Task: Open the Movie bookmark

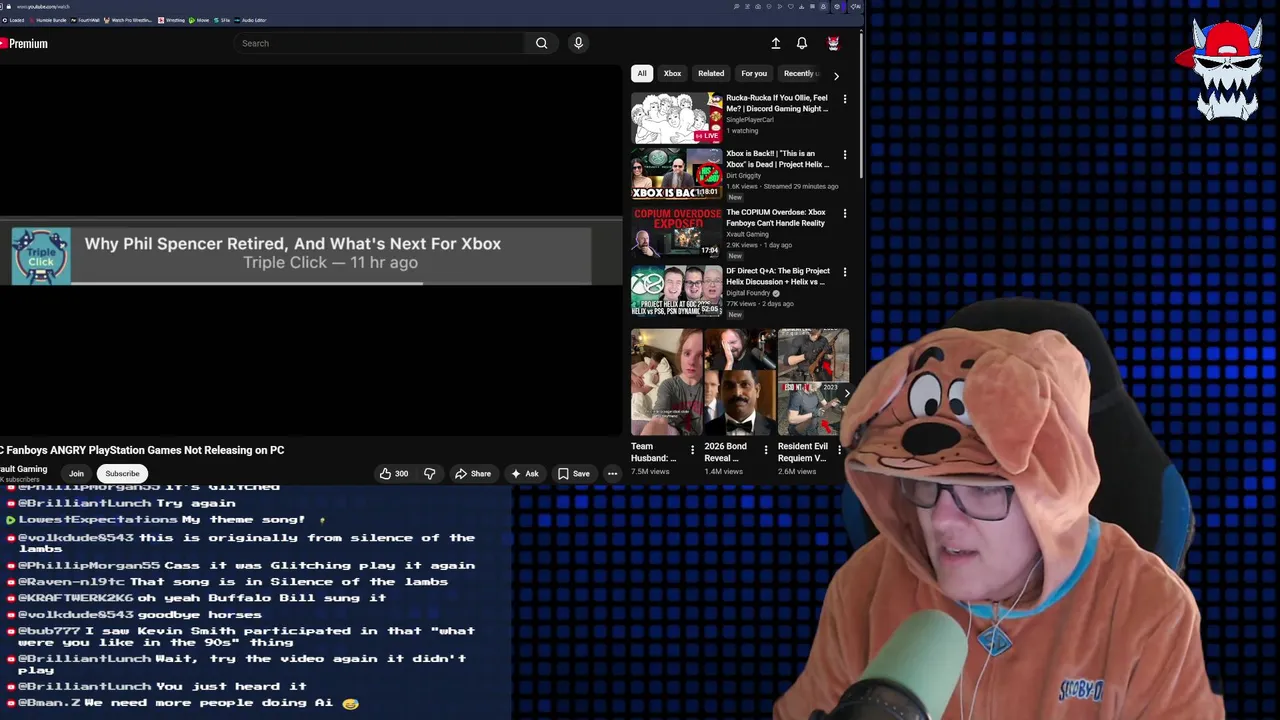Action: click(x=200, y=20)
